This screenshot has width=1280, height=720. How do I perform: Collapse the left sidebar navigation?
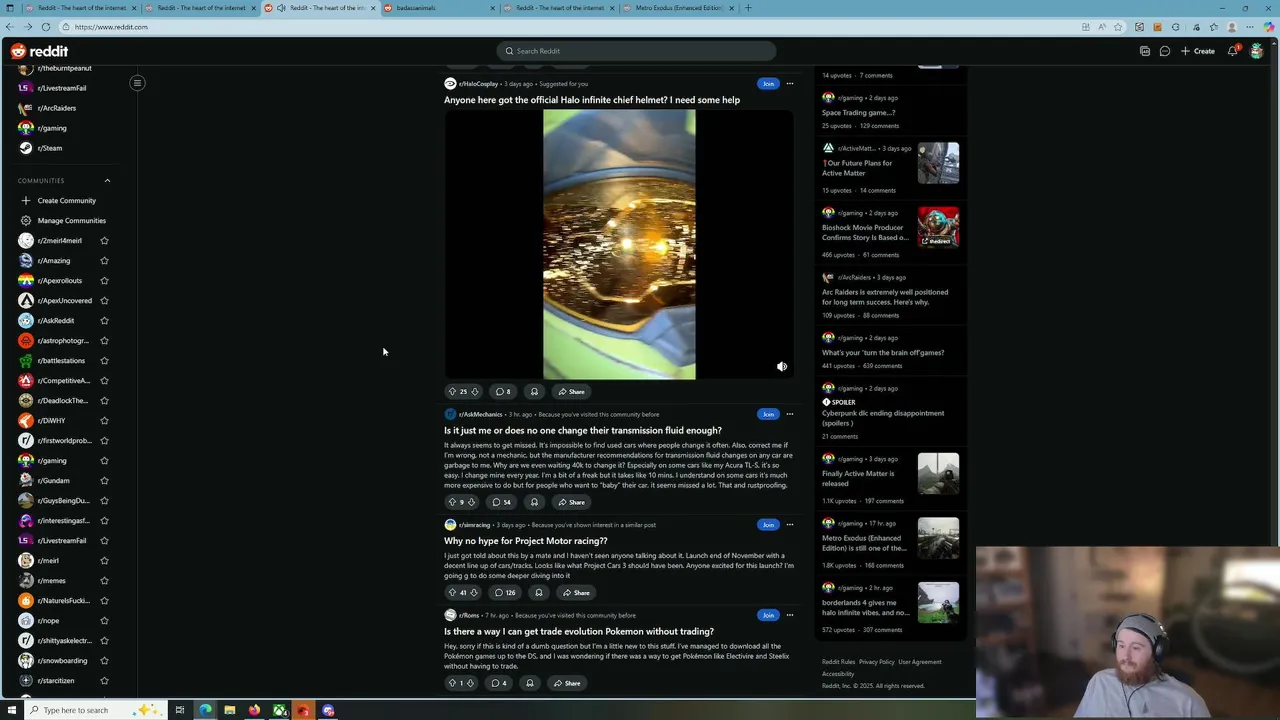point(137,83)
